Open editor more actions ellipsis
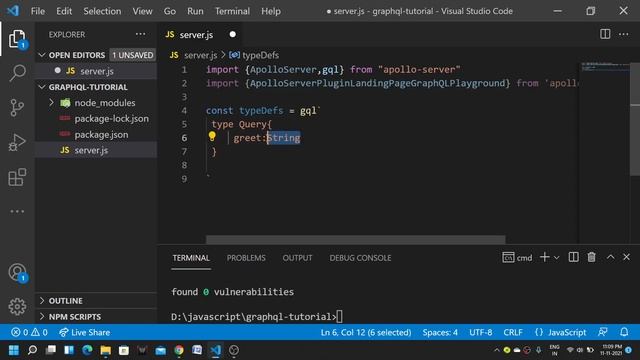Screen dimensions: 640x360 [624, 34]
